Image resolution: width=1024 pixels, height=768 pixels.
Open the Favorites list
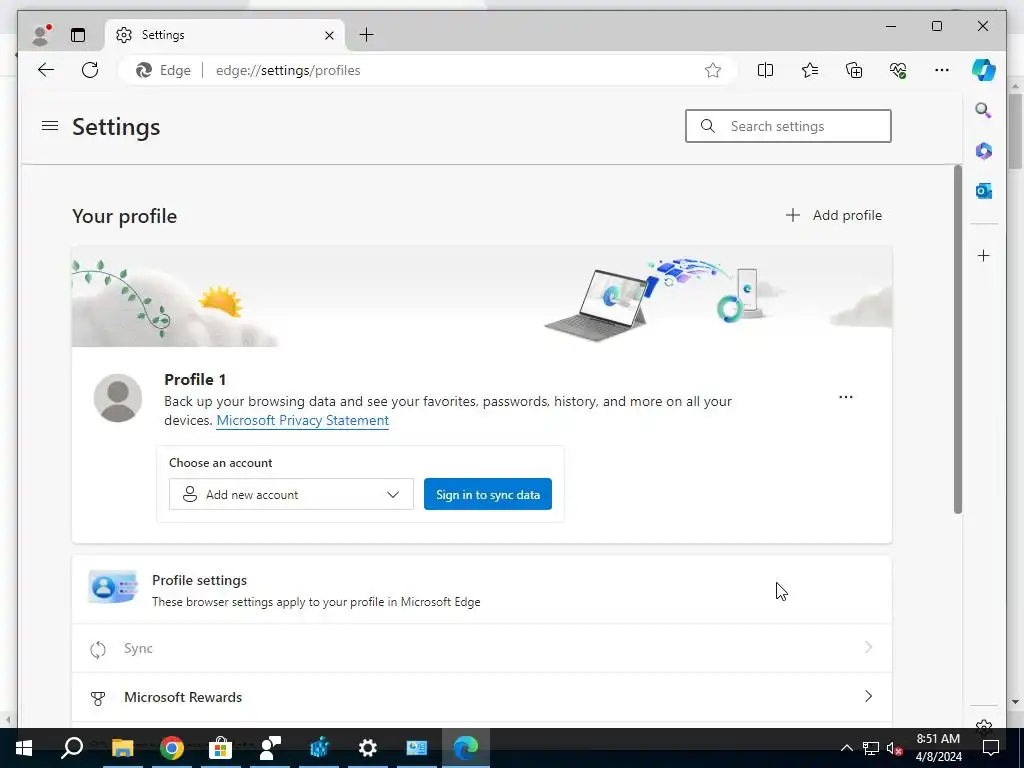[810, 70]
